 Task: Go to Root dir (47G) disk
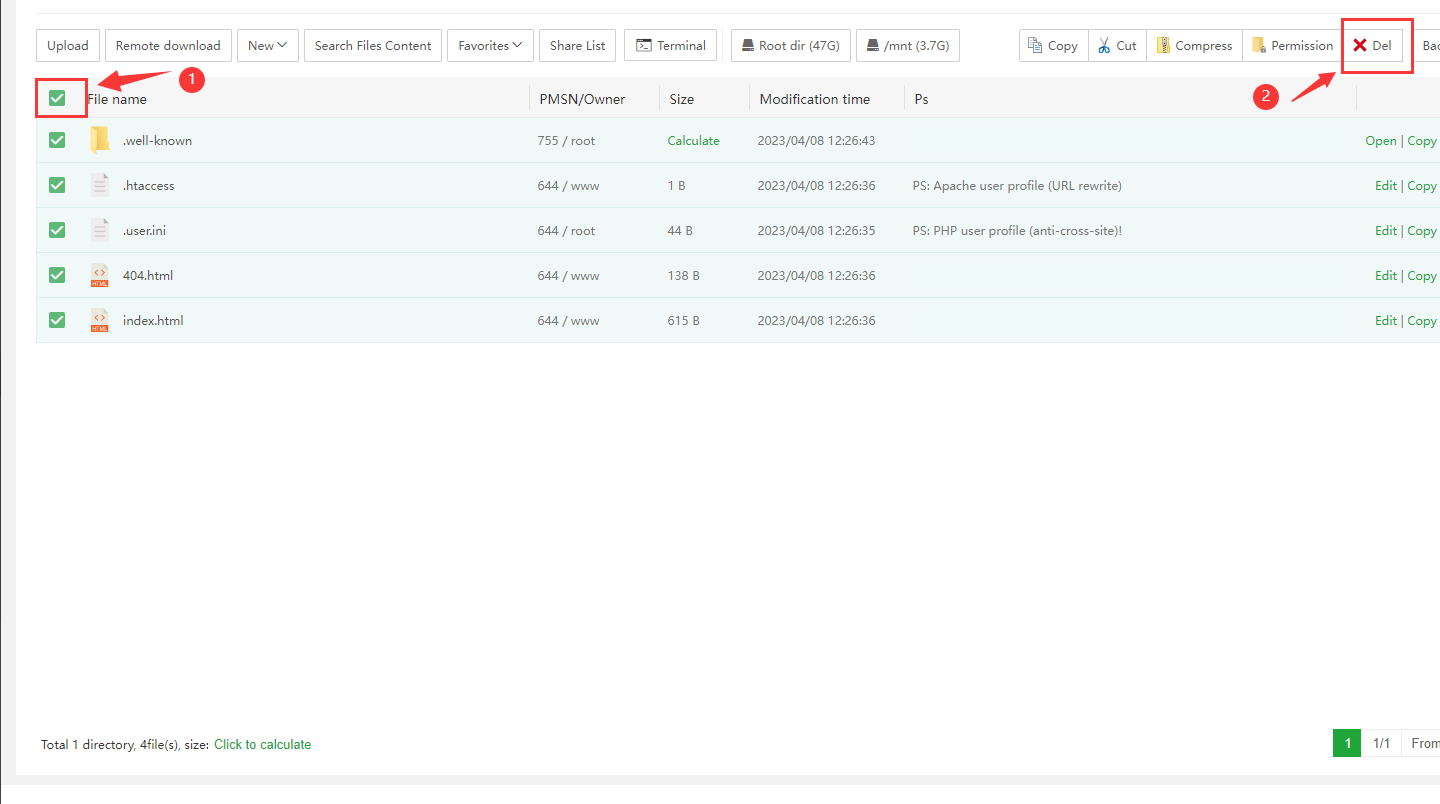point(790,45)
